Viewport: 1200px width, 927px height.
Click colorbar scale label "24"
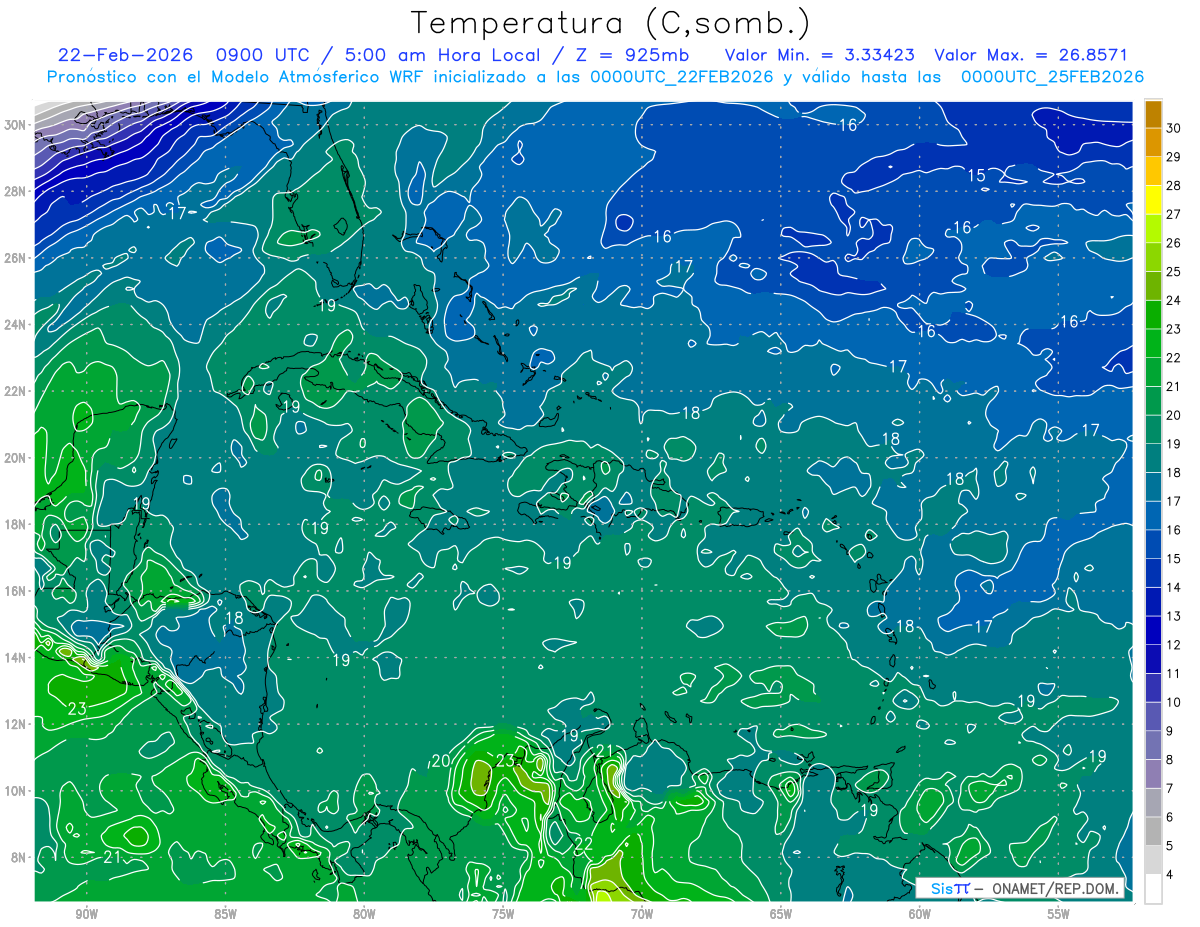[x=1174, y=300]
